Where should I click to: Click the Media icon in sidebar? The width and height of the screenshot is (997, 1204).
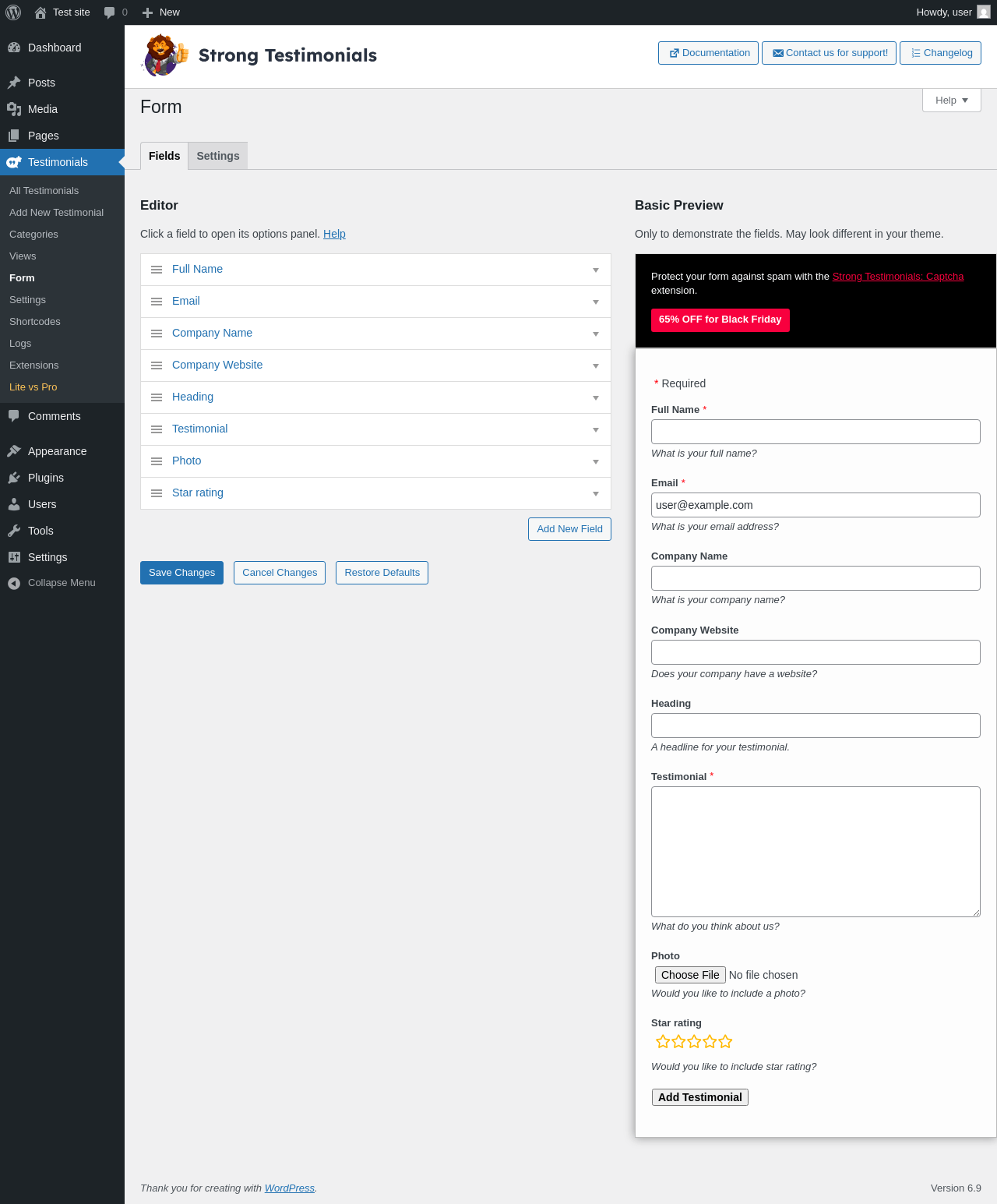[x=14, y=109]
